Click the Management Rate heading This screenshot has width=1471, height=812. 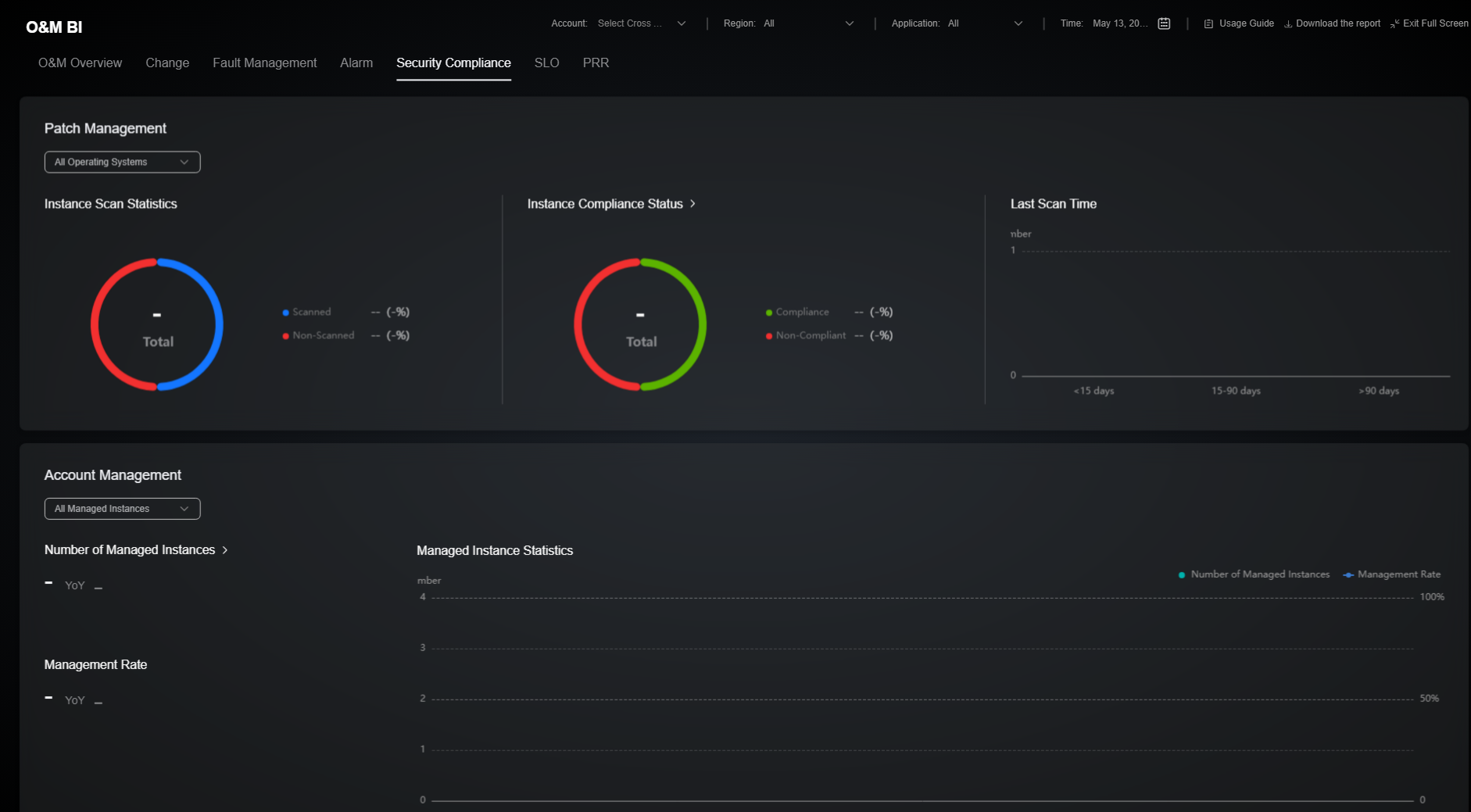95,664
